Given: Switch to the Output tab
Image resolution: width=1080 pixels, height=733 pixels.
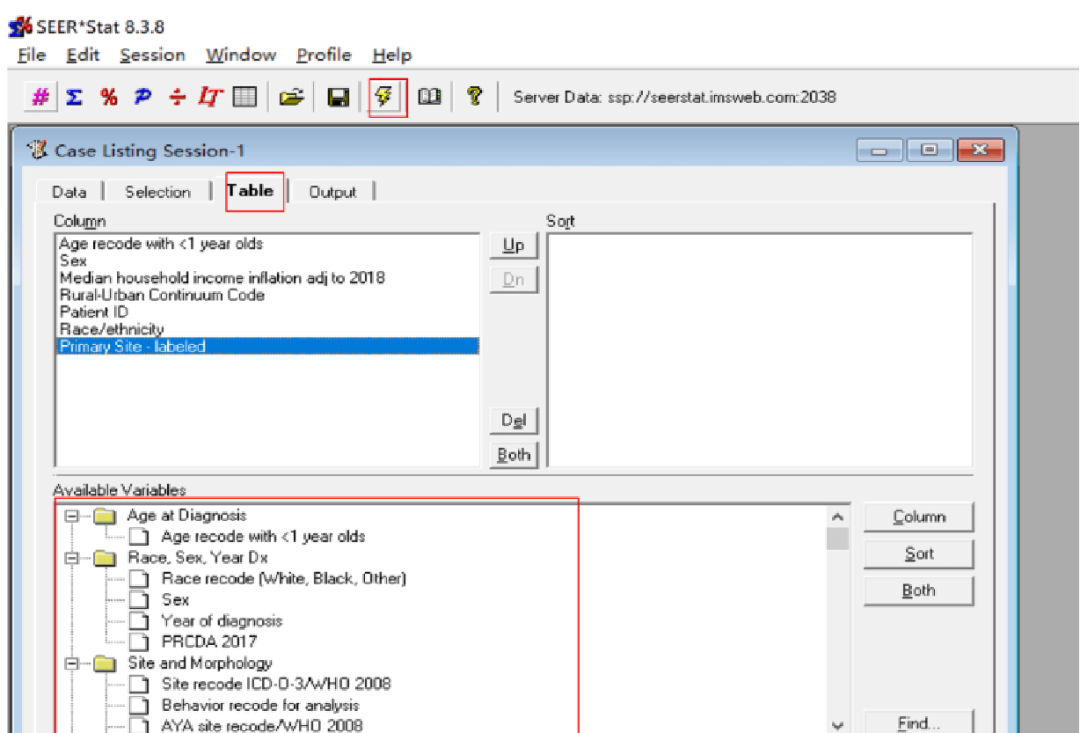Looking at the screenshot, I should click(332, 192).
